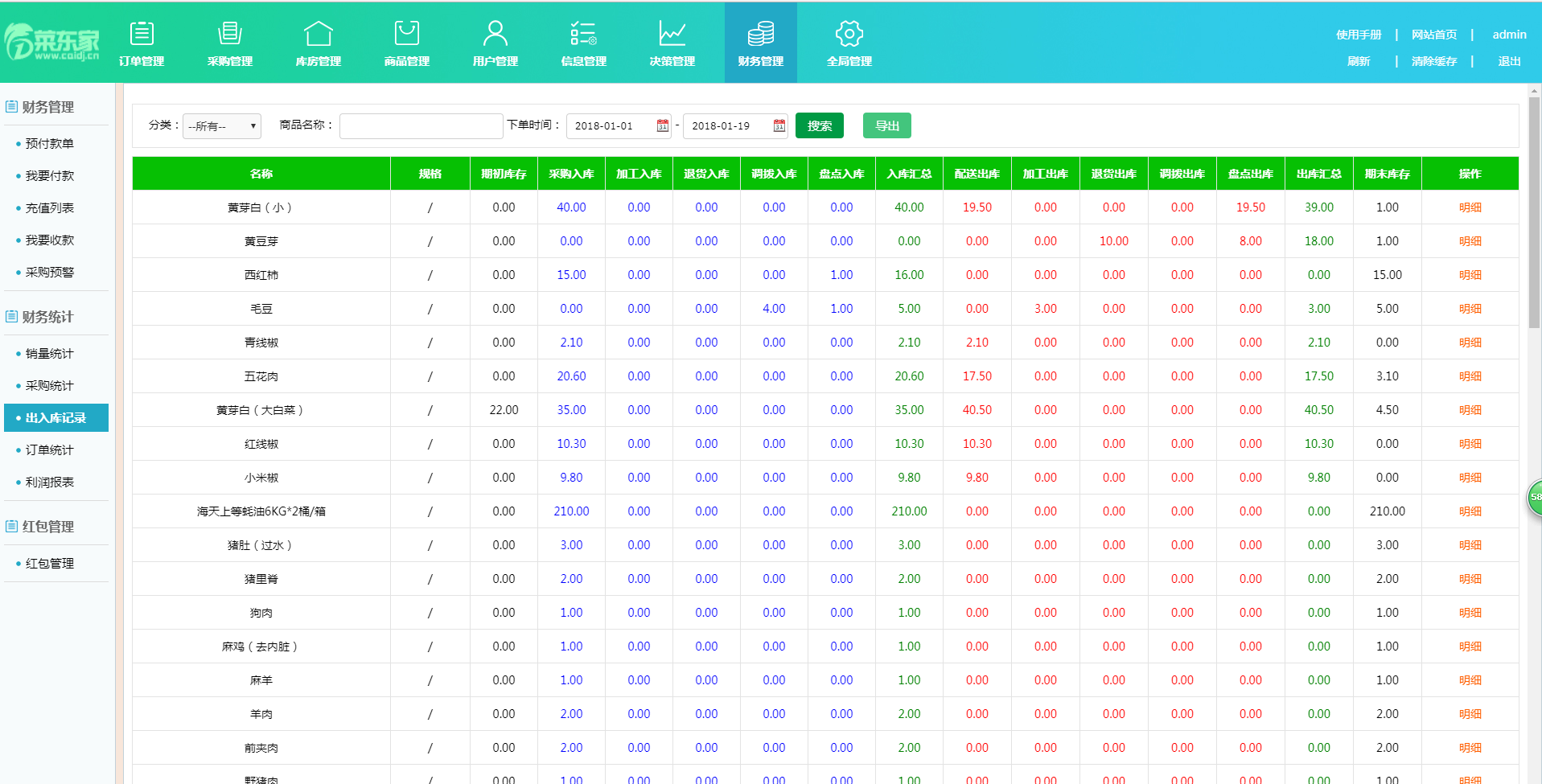Image resolution: width=1542 pixels, height=784 pixels.
Task: Open the 采购管理 purchasing icon
Action: (230, 34)
